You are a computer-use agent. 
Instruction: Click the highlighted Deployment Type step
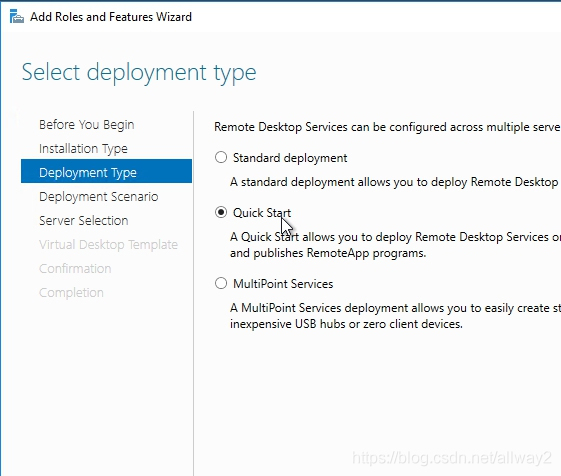[106, 171]
